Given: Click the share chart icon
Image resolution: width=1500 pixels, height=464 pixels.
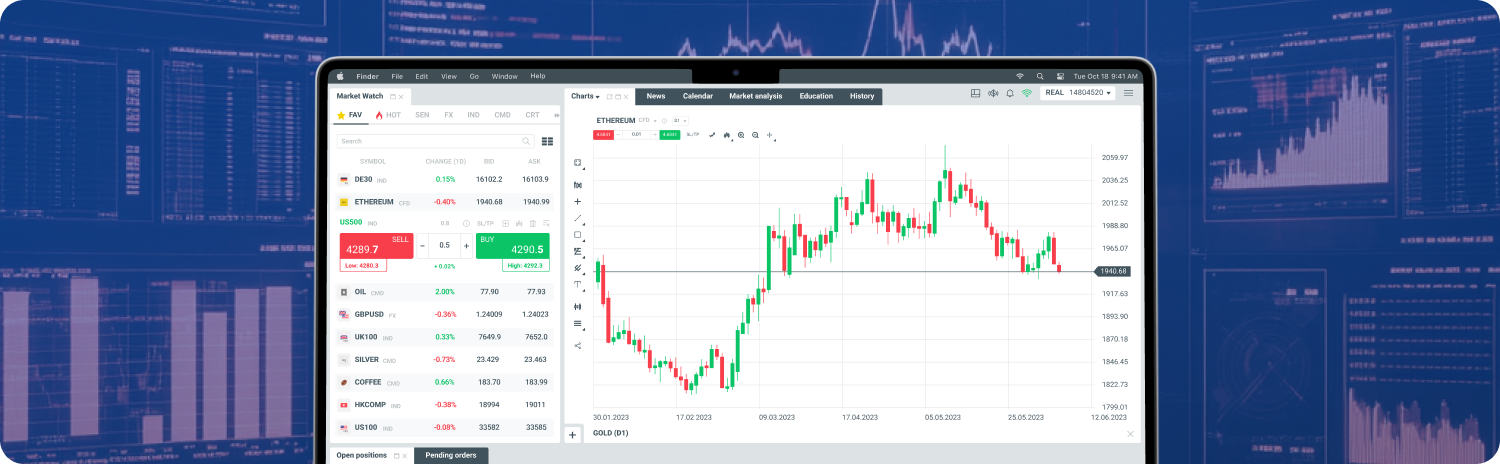Looking at the screenshot, I should [x=577, y=345].
